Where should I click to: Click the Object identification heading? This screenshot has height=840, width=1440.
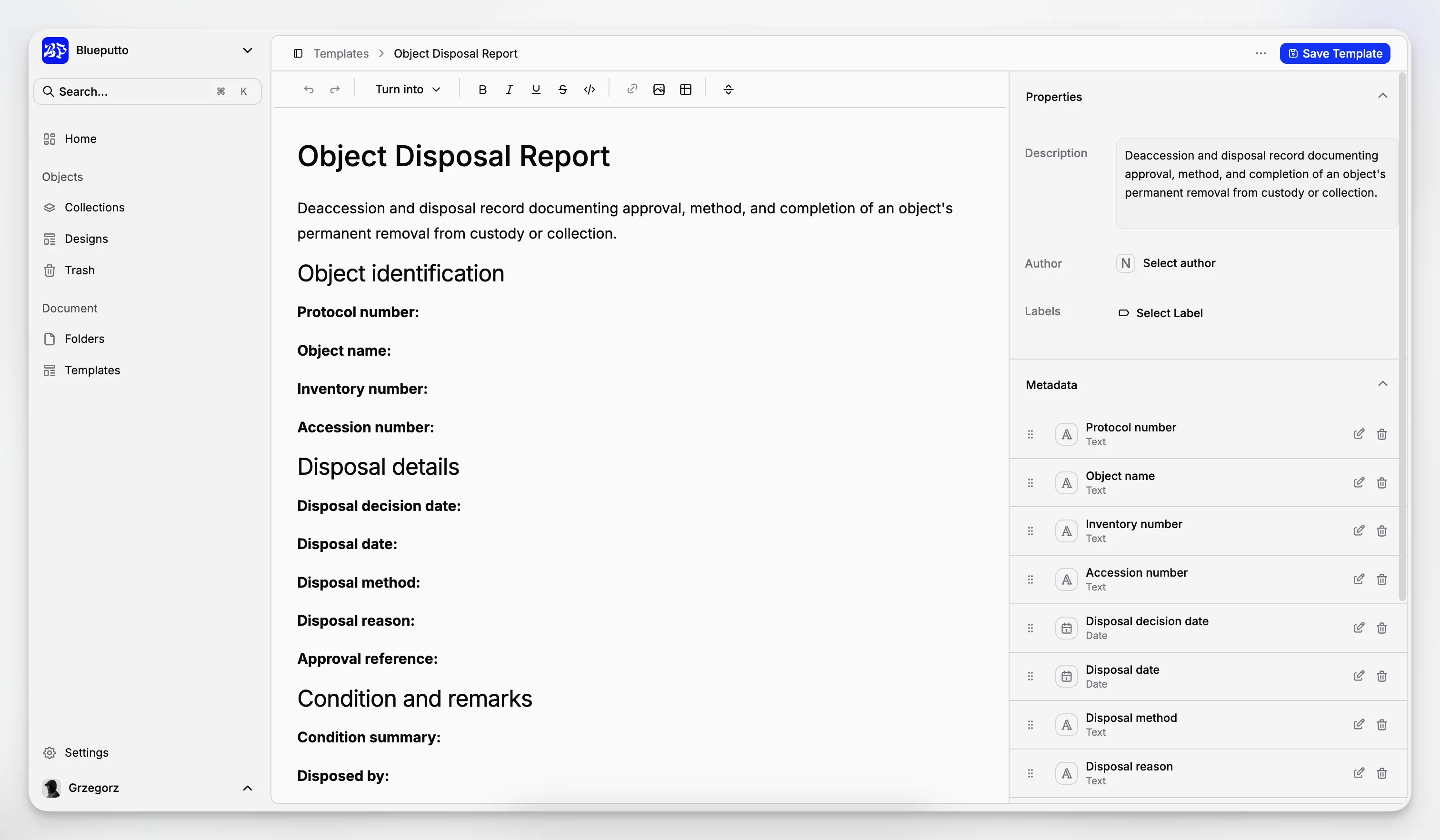pos(400,274)
